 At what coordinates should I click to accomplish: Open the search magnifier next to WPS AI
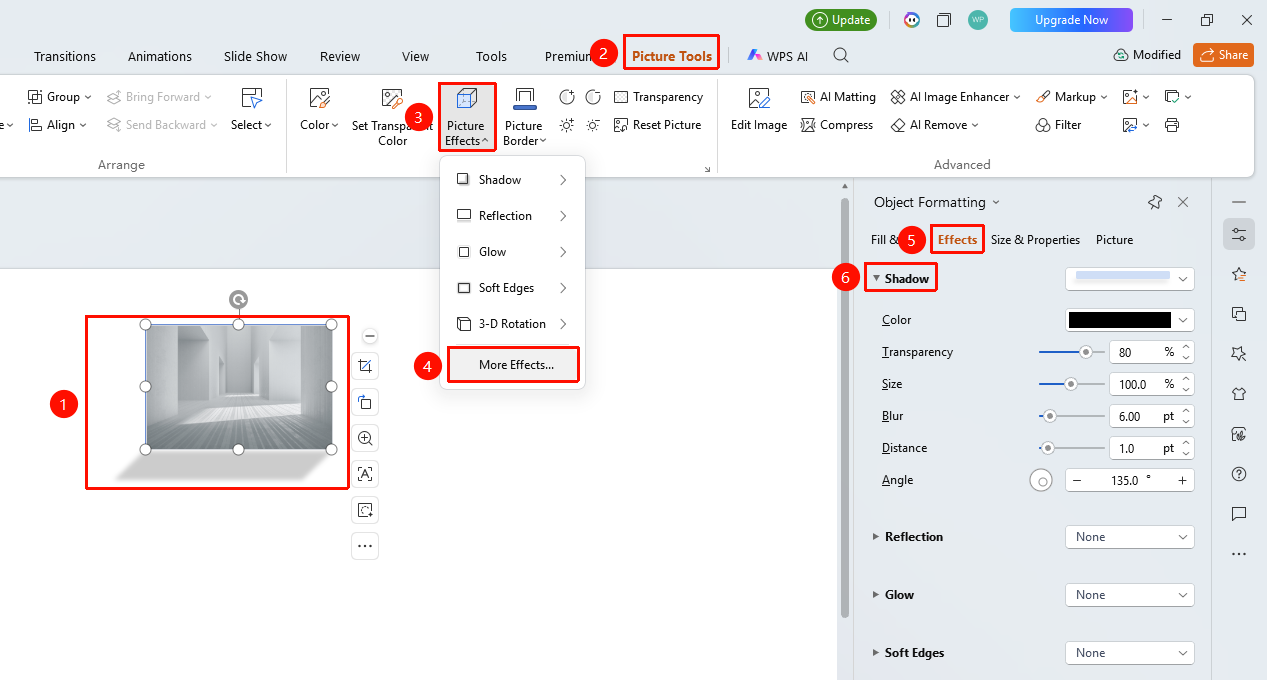pyautogui.click(x=841, y=56)
